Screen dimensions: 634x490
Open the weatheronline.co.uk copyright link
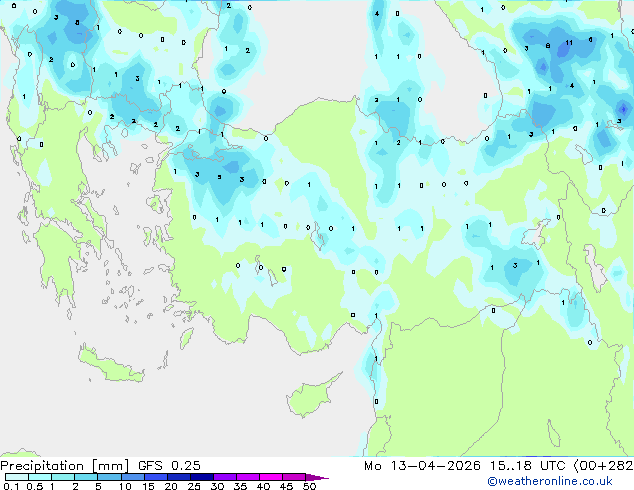pos(550,481)
